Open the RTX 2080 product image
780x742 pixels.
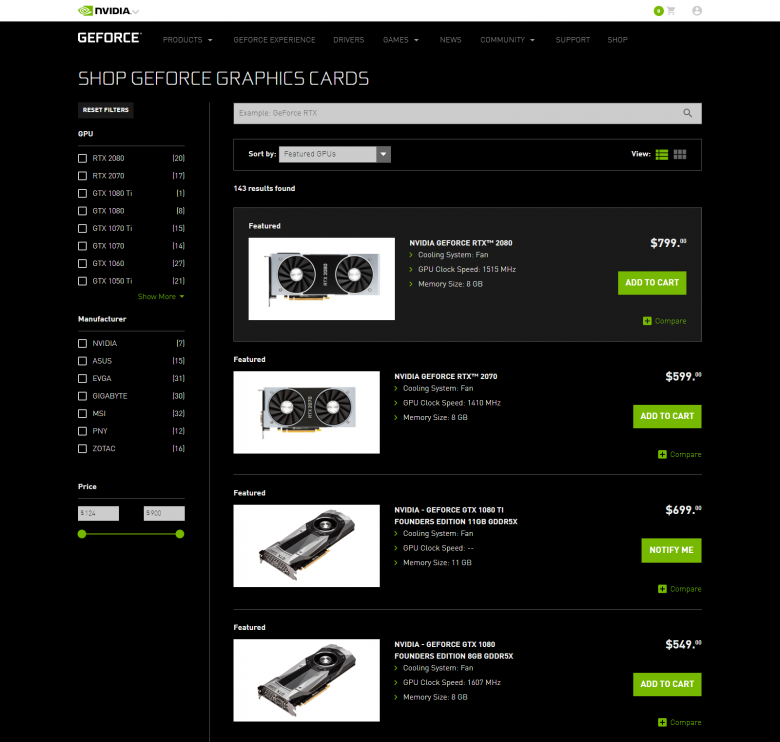click(x=321, y=278)
